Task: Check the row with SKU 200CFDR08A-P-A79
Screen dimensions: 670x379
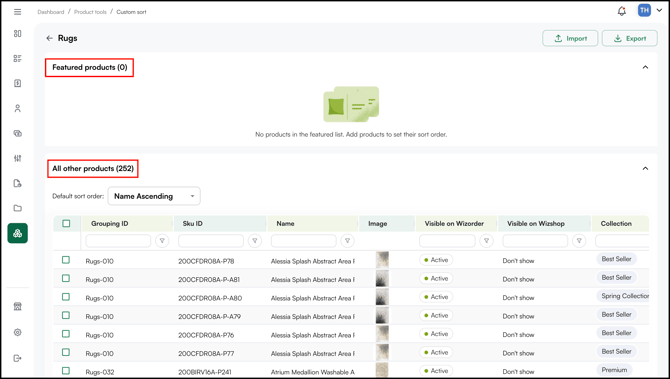Action: [66, 315]
